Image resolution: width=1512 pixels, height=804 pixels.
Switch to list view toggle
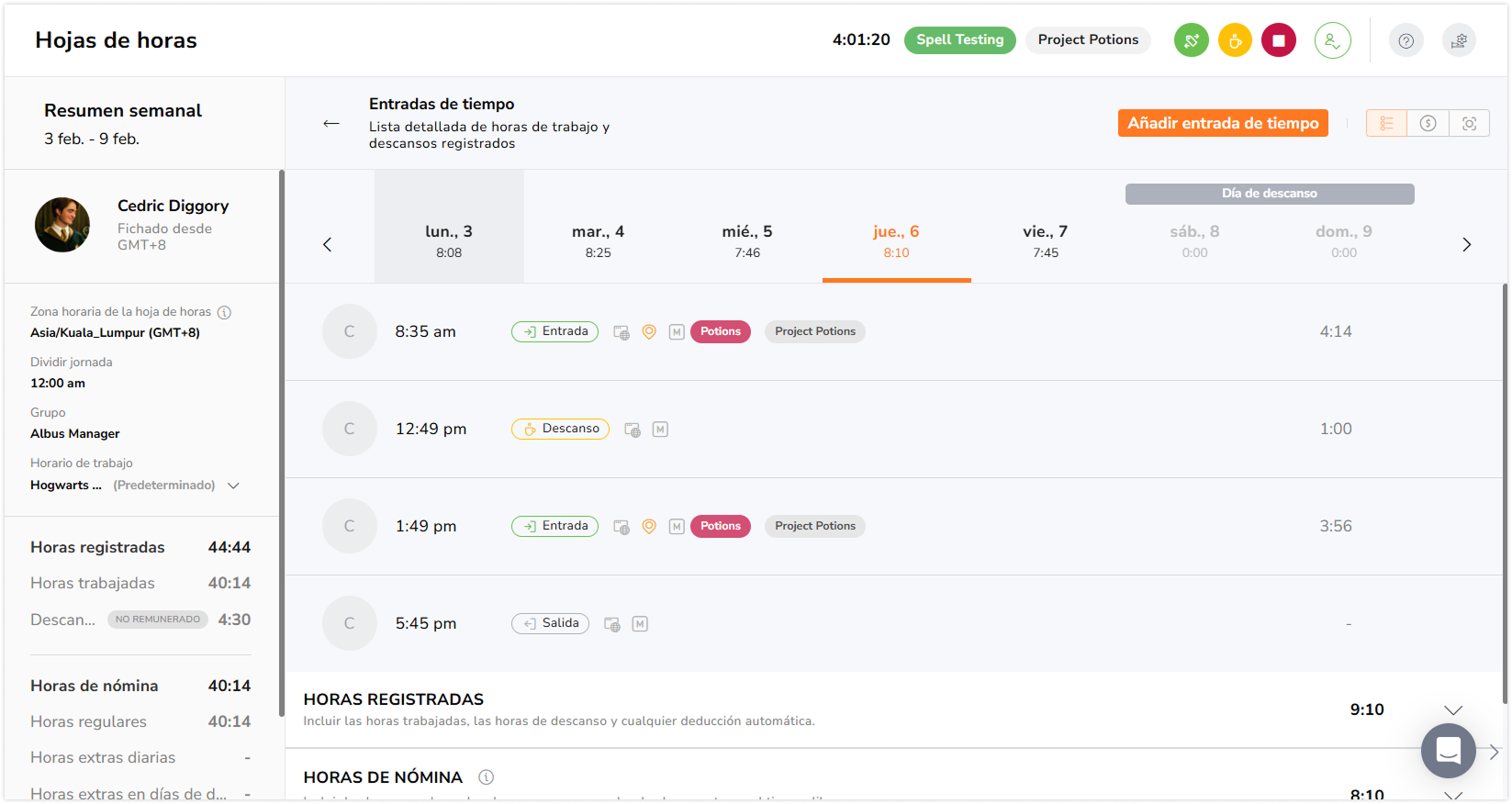(x=1386, y=123)
